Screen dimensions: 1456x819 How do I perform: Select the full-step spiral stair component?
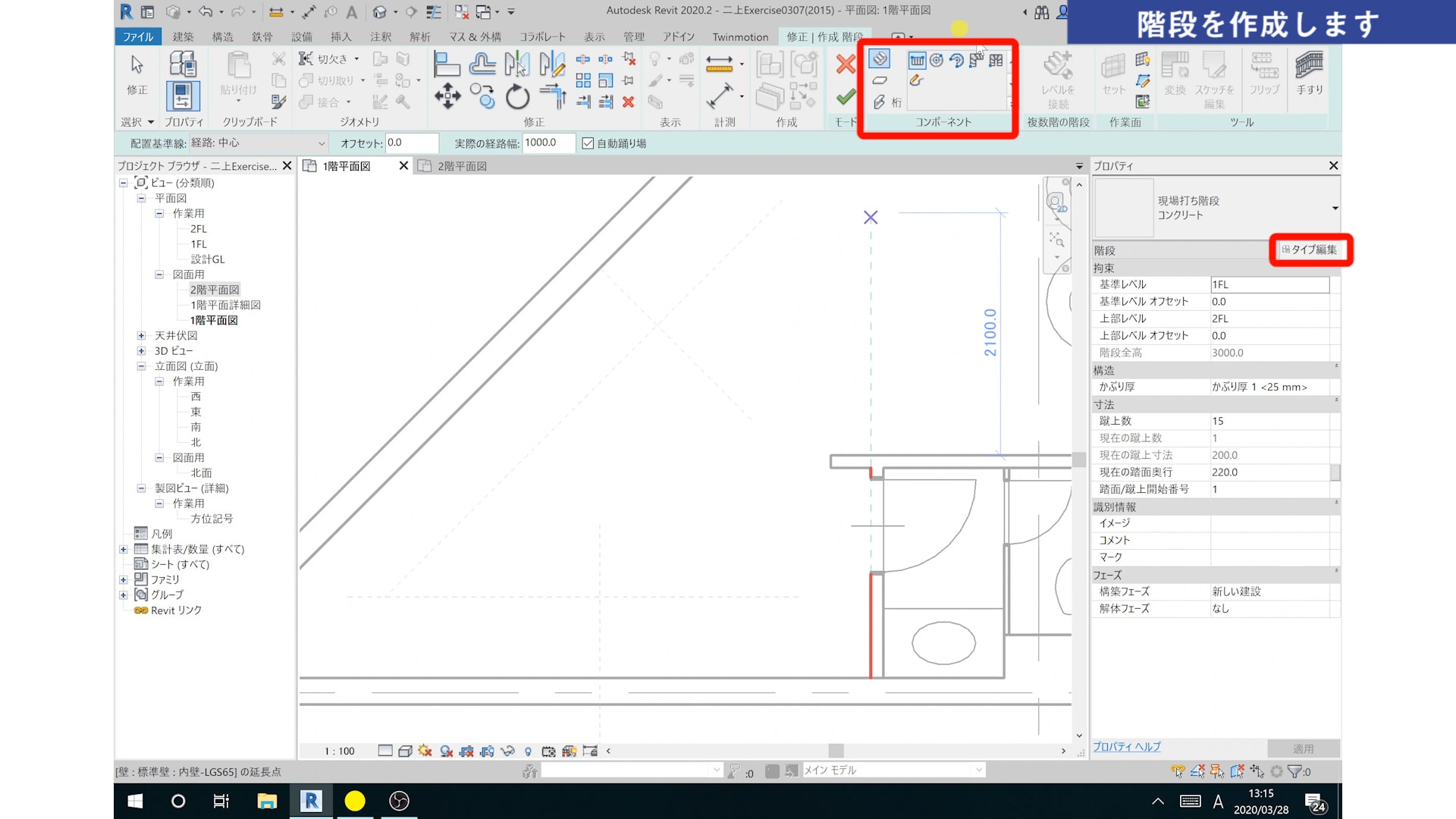[x=937, y=60]
